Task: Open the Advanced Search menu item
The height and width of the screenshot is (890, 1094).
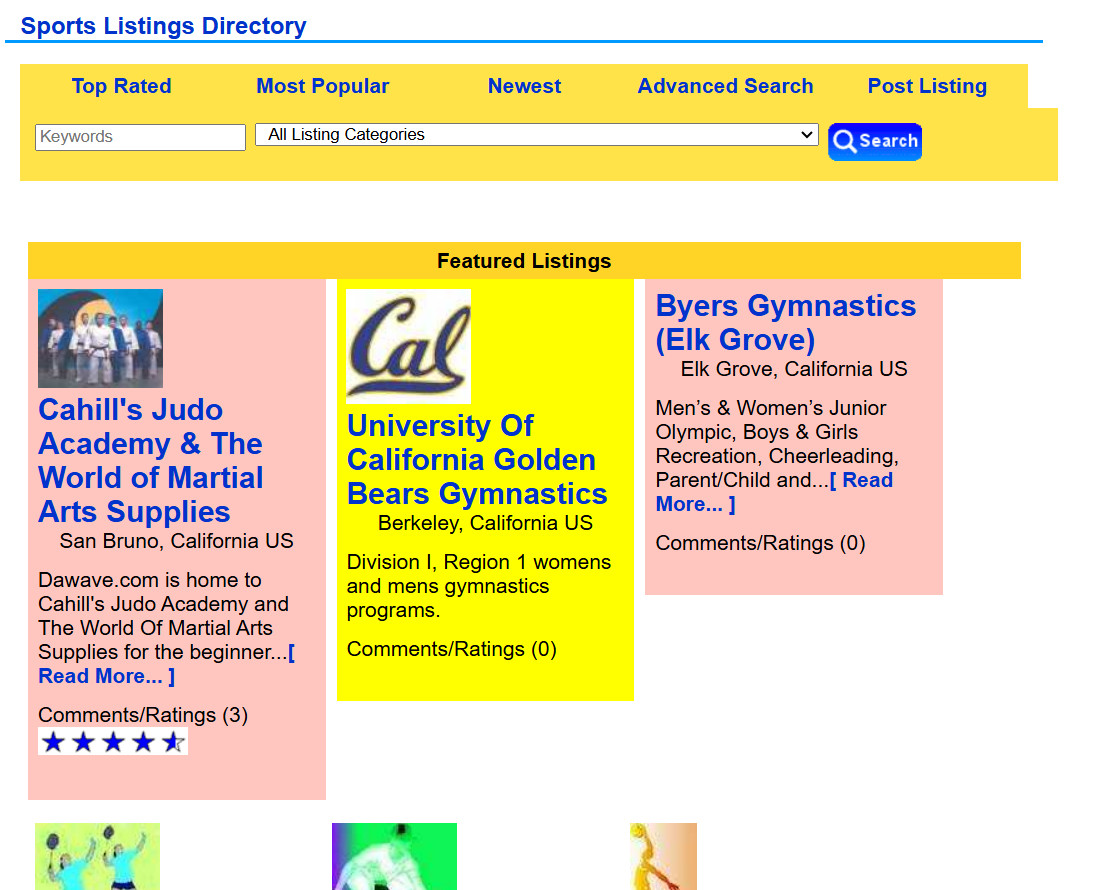Action: [725, 86]
